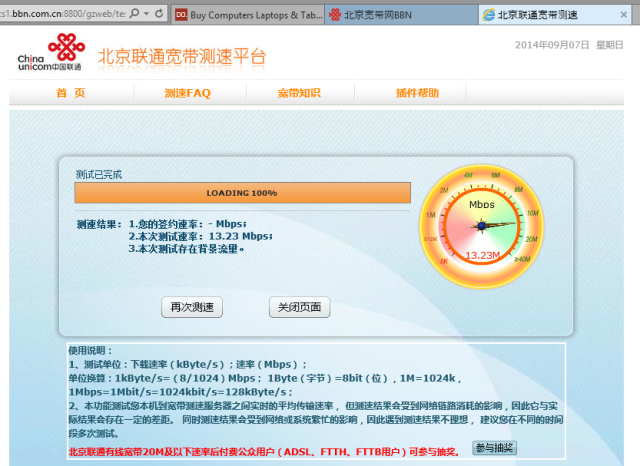640x466 pixels.
Task: Click the 本次测试存在背景流量 line
Action: [x=187, y=249]
